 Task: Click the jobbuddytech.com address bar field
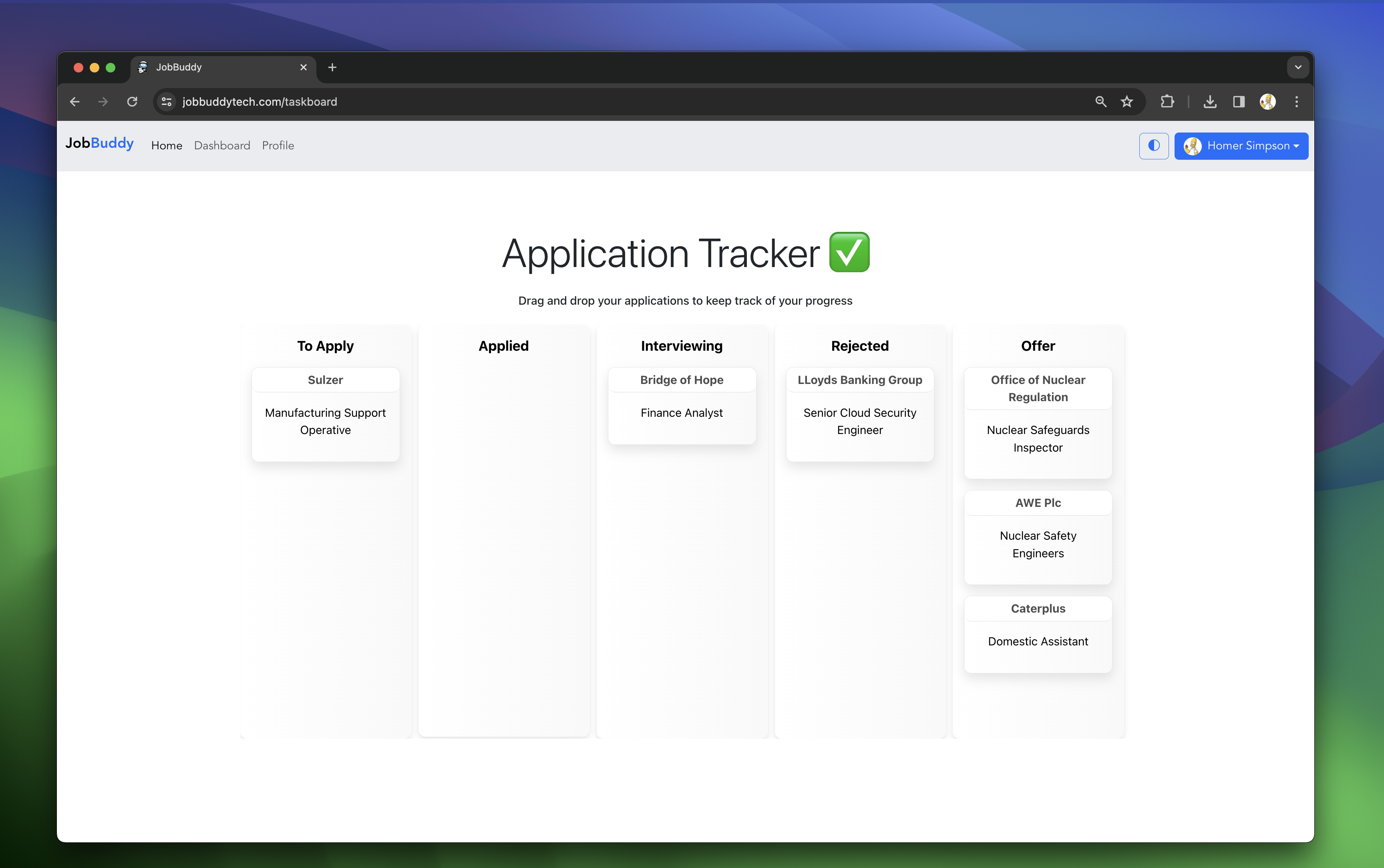574,102
